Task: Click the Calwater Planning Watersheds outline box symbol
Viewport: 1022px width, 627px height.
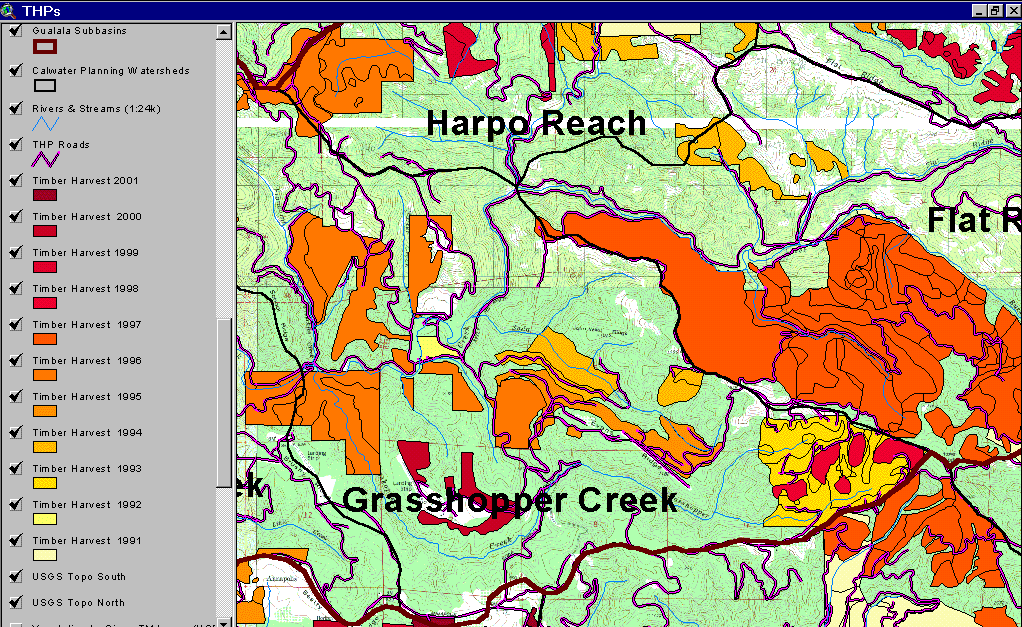Action: click(x=45, y=85)
